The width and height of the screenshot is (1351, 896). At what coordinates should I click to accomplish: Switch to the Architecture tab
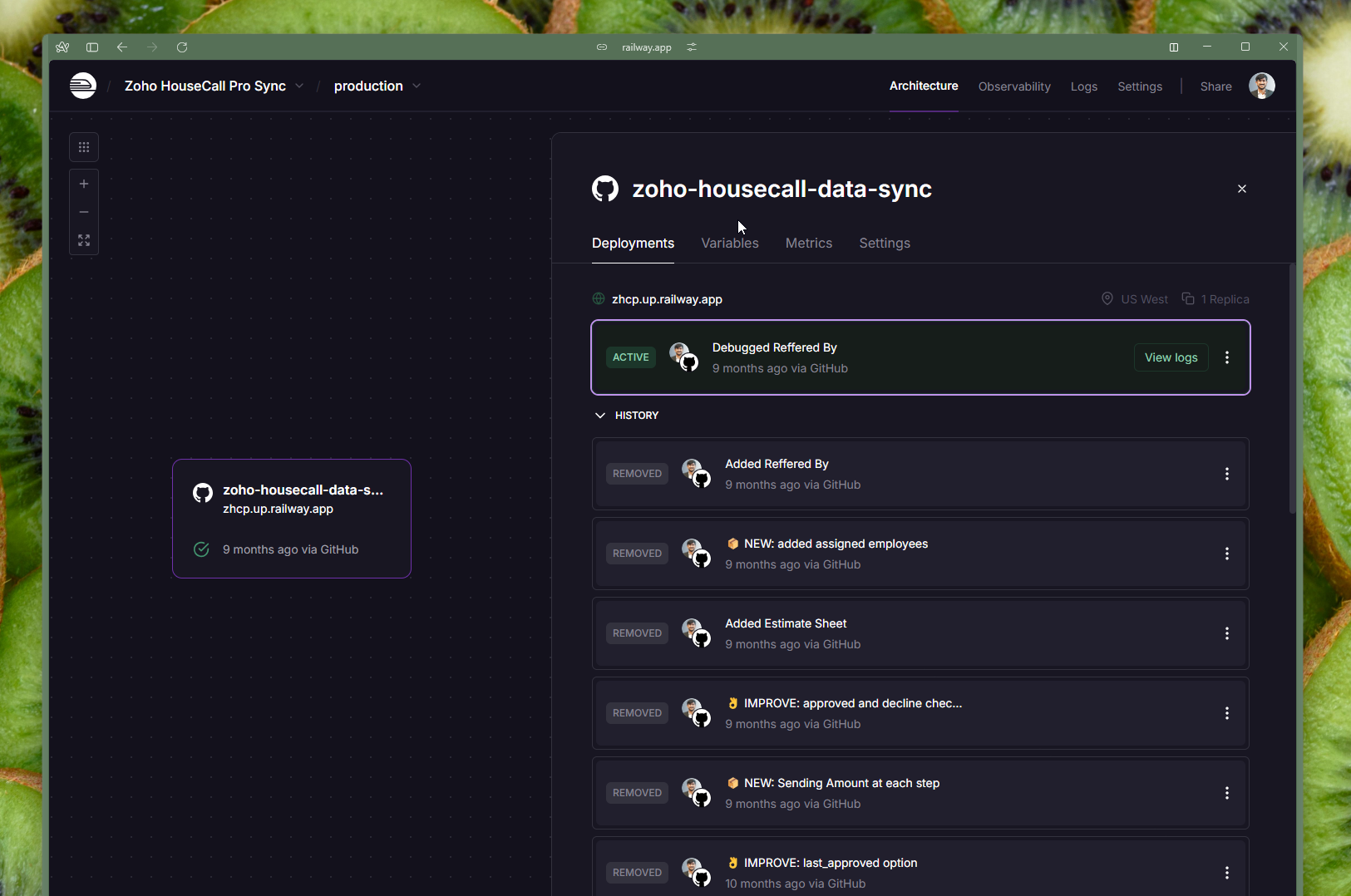pyautogui.click(x=924, y=86)
